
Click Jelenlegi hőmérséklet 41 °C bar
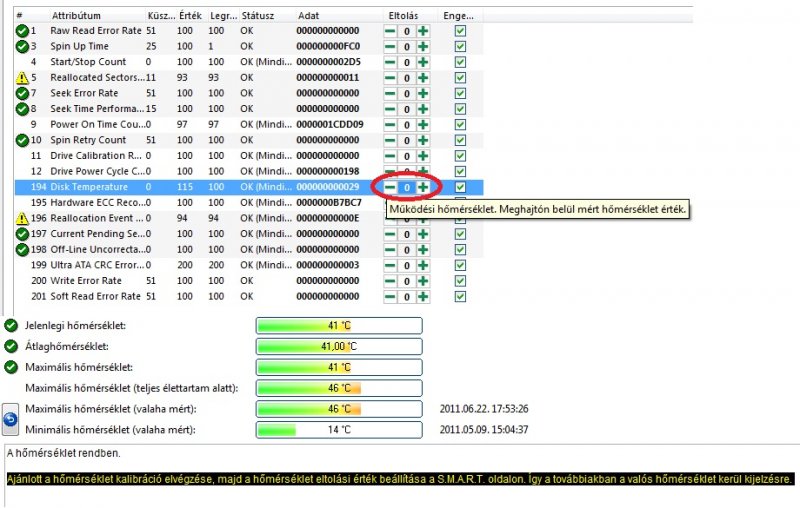click(x=339, y=326)
